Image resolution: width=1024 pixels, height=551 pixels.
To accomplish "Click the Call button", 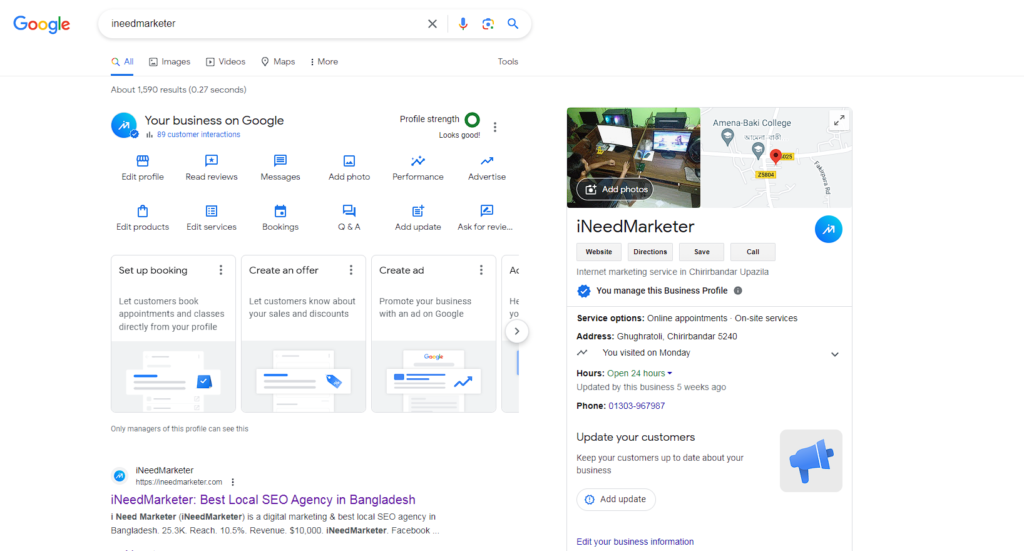I will point(753,252).
